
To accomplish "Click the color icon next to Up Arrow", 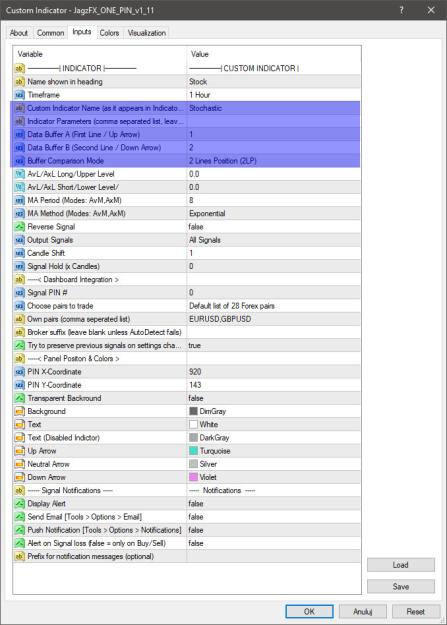I will click(20, 451).
